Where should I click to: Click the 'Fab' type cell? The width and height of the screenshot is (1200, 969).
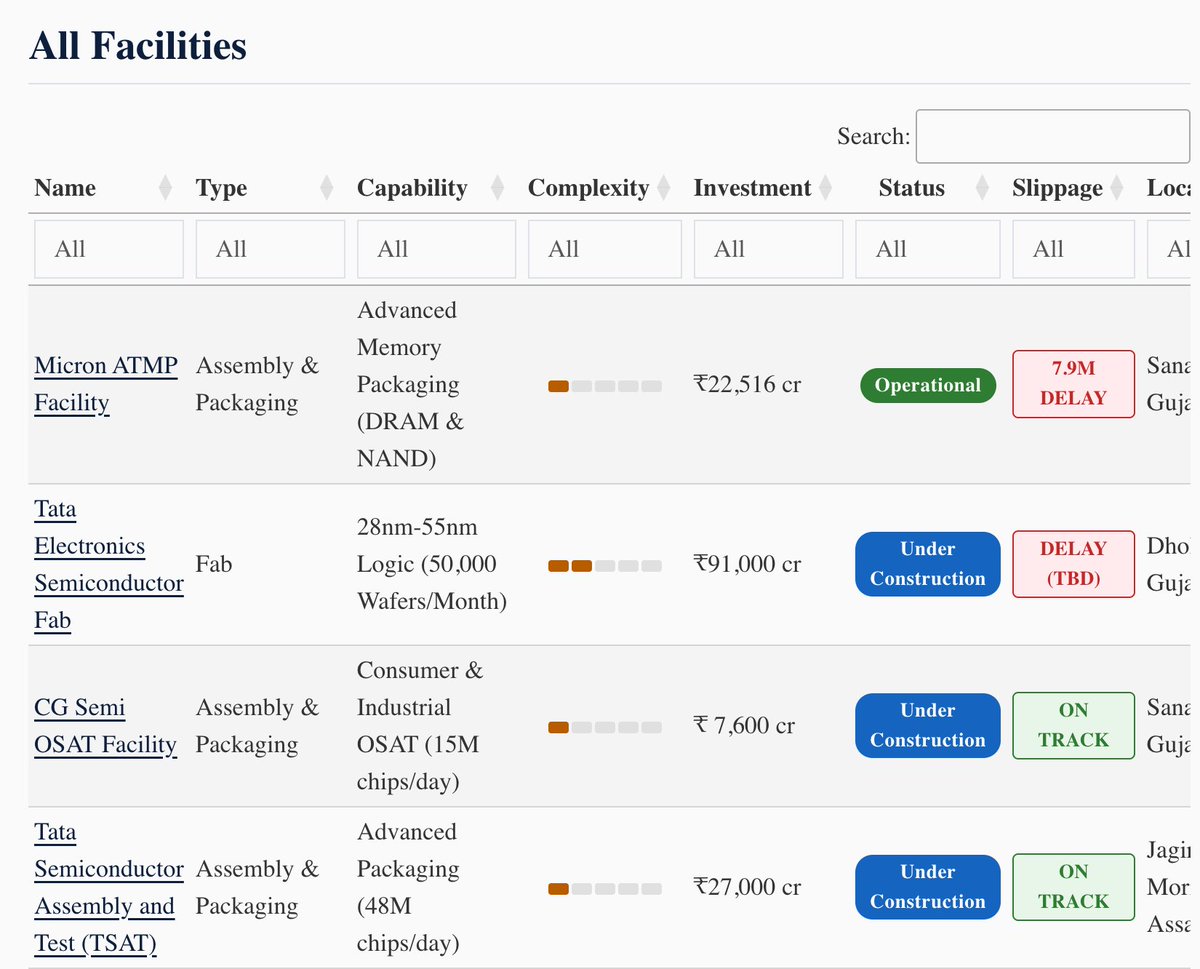[x=213, y=565]
